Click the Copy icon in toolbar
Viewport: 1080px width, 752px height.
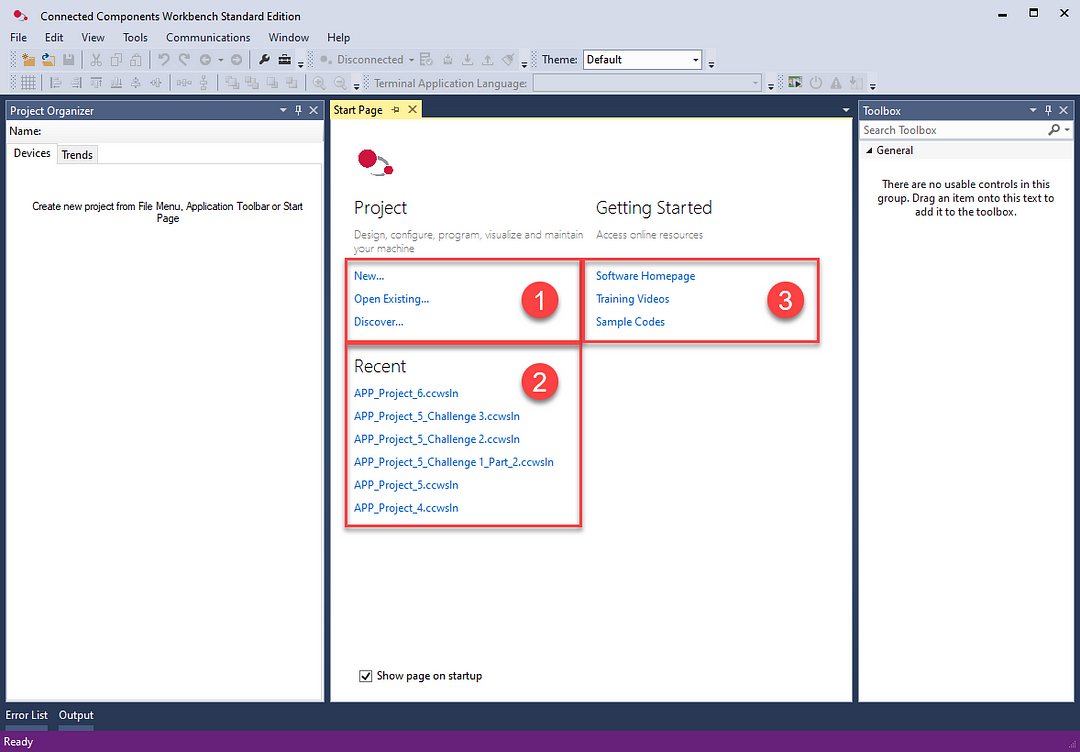tap(116, 60)
